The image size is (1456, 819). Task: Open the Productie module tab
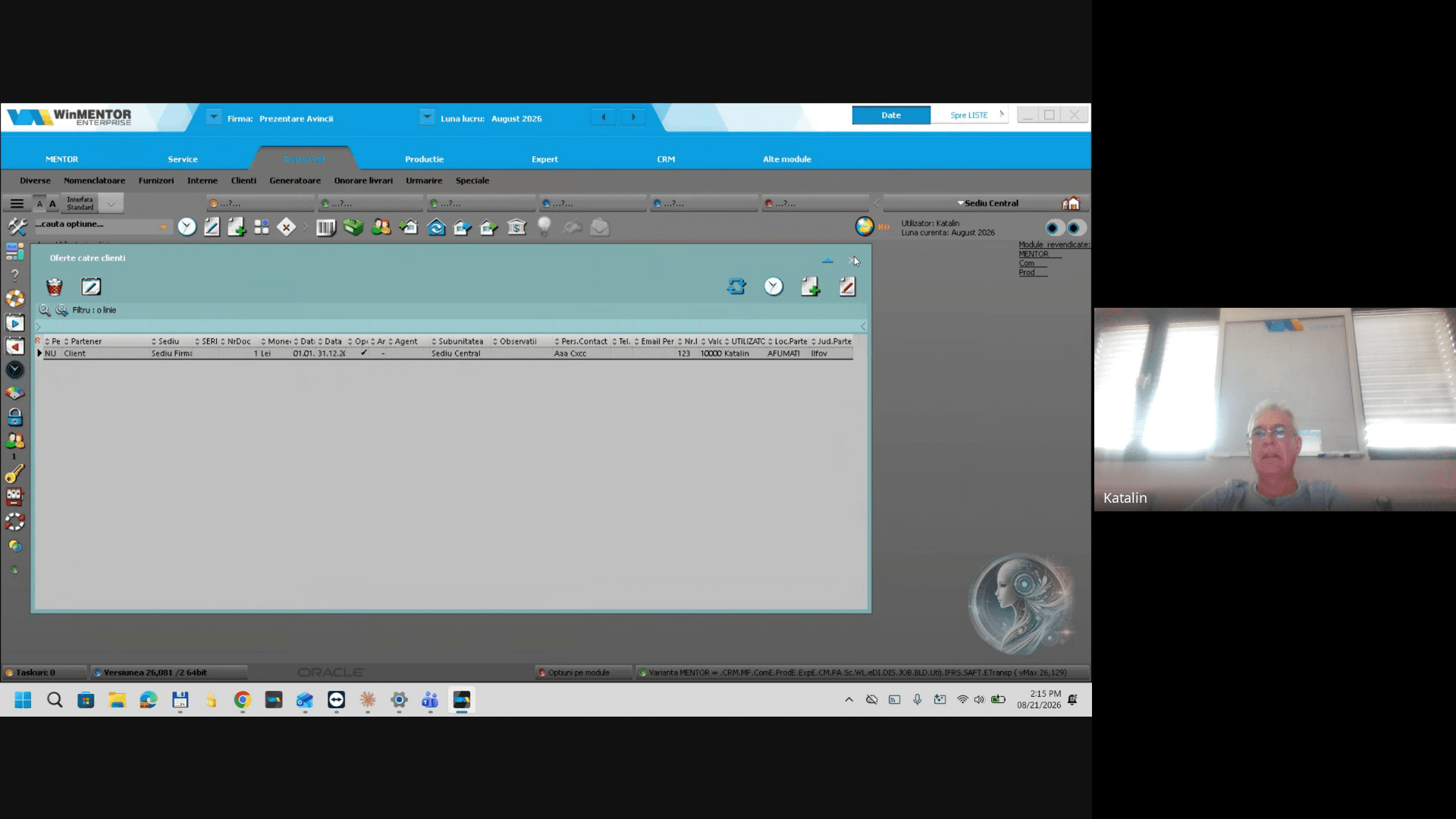[424, 159]
